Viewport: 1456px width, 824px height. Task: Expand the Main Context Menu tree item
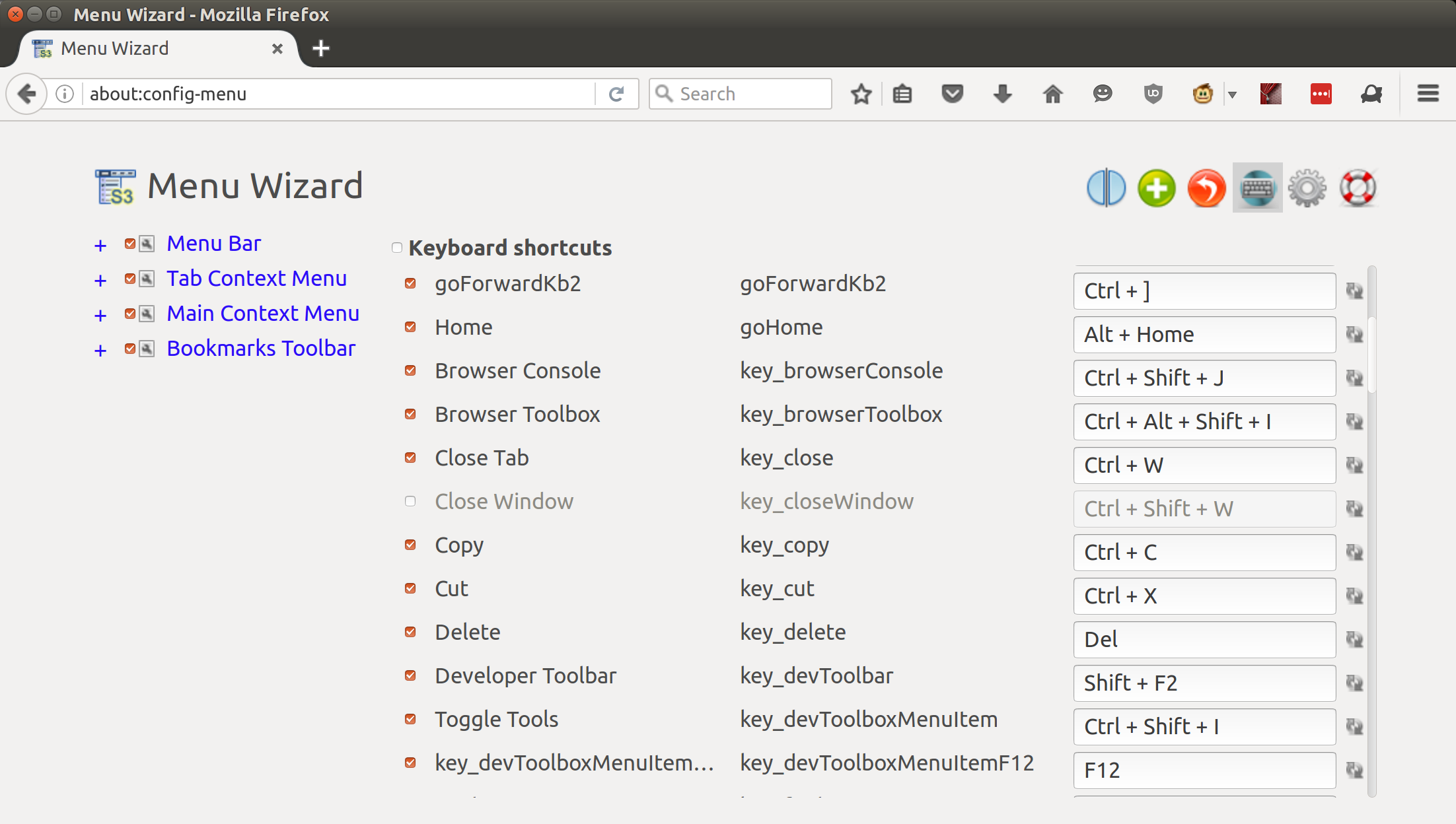click(101, 313)
